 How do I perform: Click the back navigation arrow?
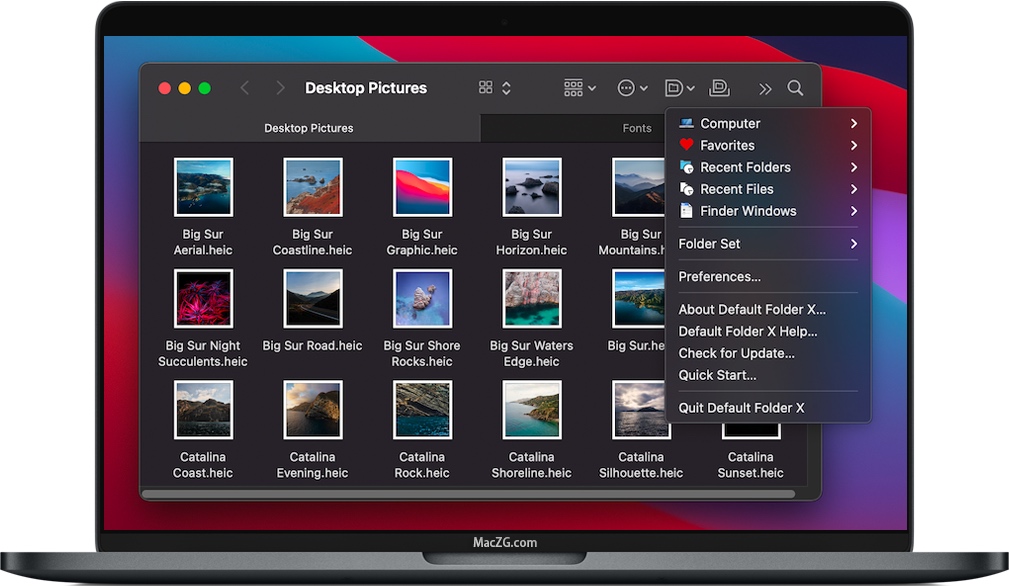[x=245, y=88]
